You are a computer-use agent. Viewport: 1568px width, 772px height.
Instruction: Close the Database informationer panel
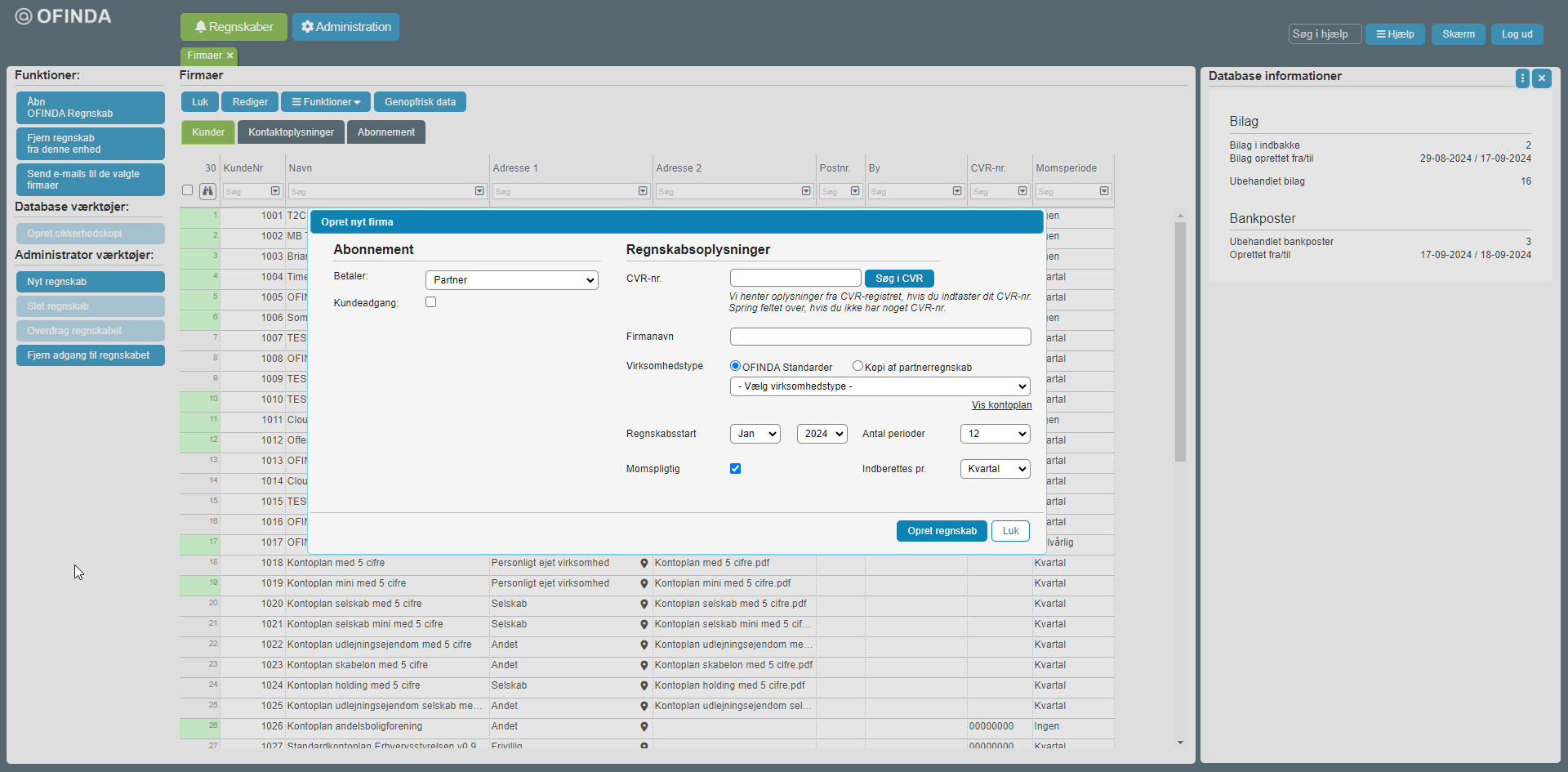click(x=1542, y=78)
